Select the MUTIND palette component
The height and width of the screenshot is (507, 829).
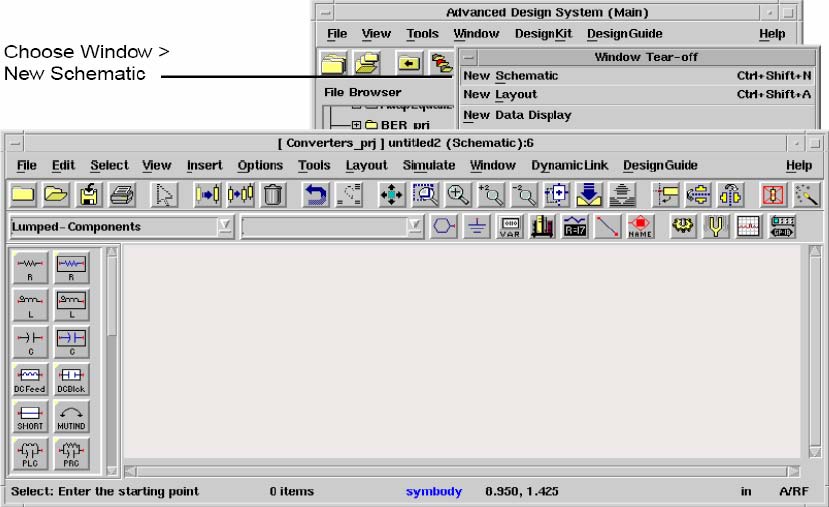coord(71,416)
